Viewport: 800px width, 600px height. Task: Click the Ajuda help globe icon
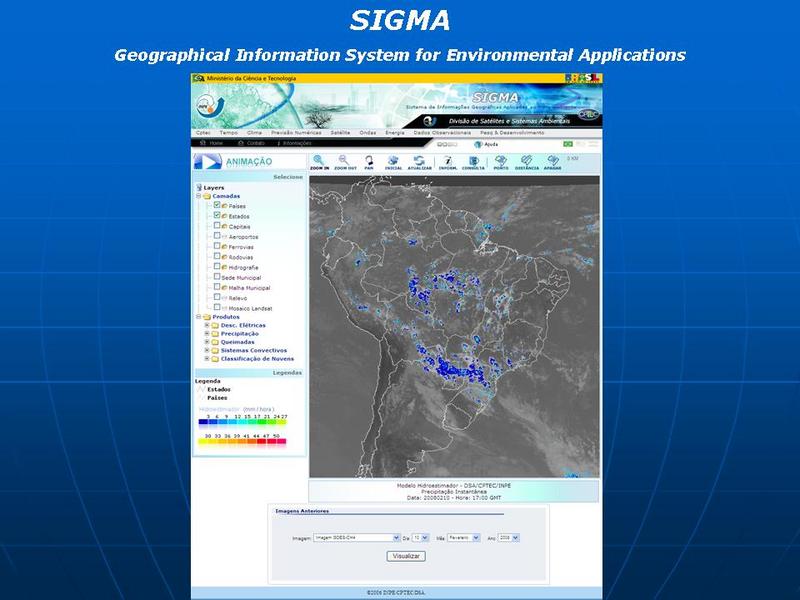coord(478,144)
